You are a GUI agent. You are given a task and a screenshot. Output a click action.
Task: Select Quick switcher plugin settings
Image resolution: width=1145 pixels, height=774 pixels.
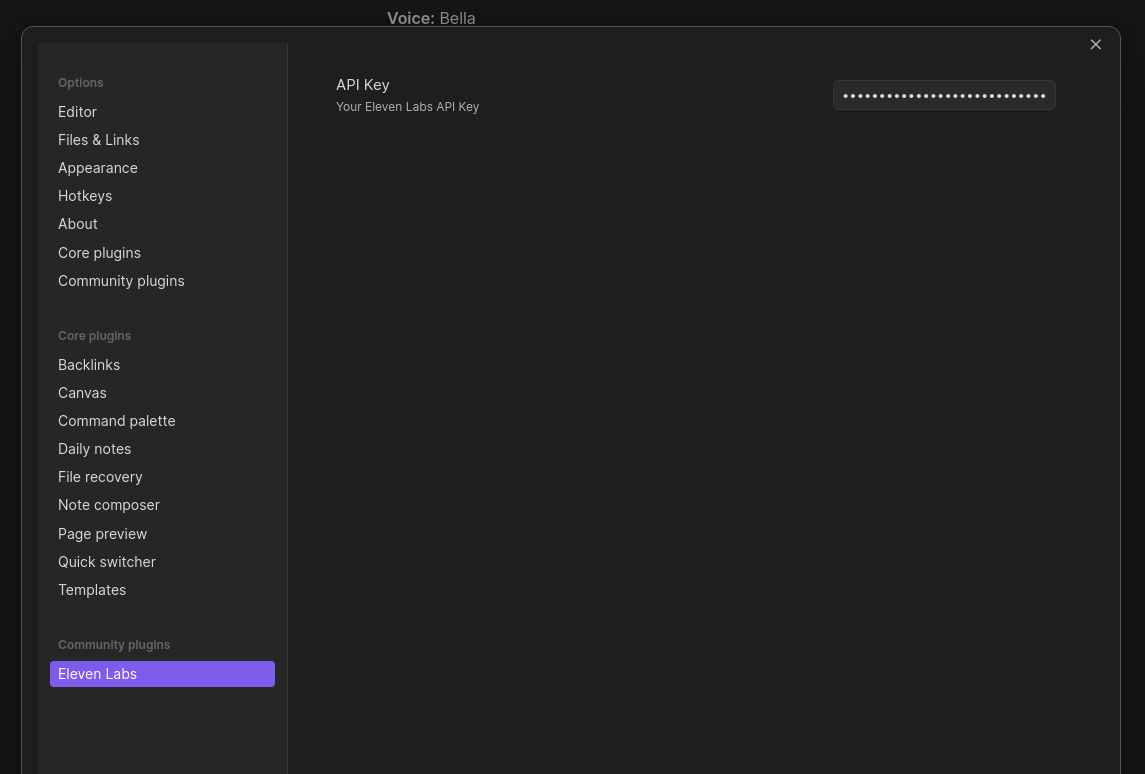[x=106, y=561]
